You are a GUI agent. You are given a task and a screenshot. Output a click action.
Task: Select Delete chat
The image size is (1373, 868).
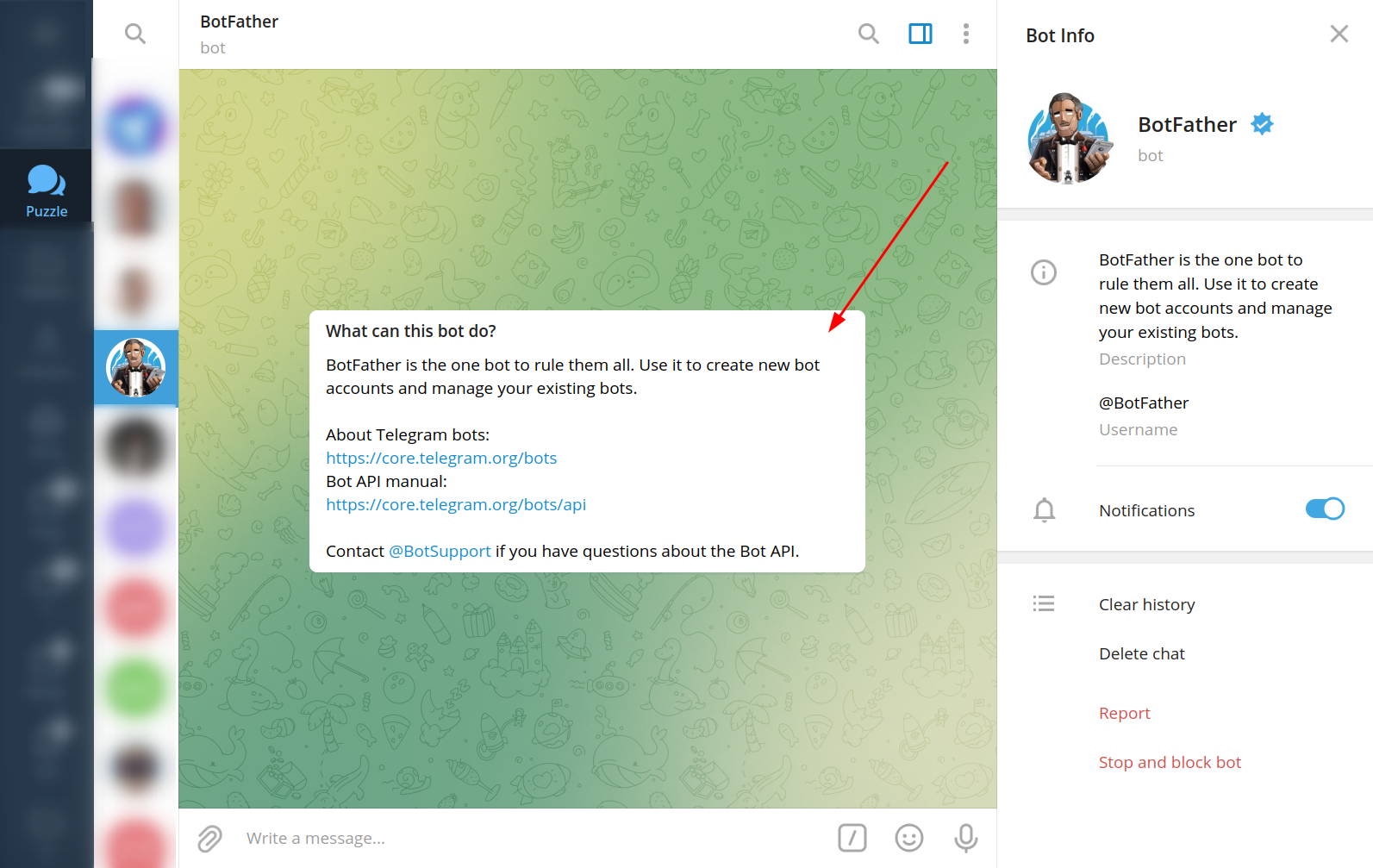coord(1142,653)
